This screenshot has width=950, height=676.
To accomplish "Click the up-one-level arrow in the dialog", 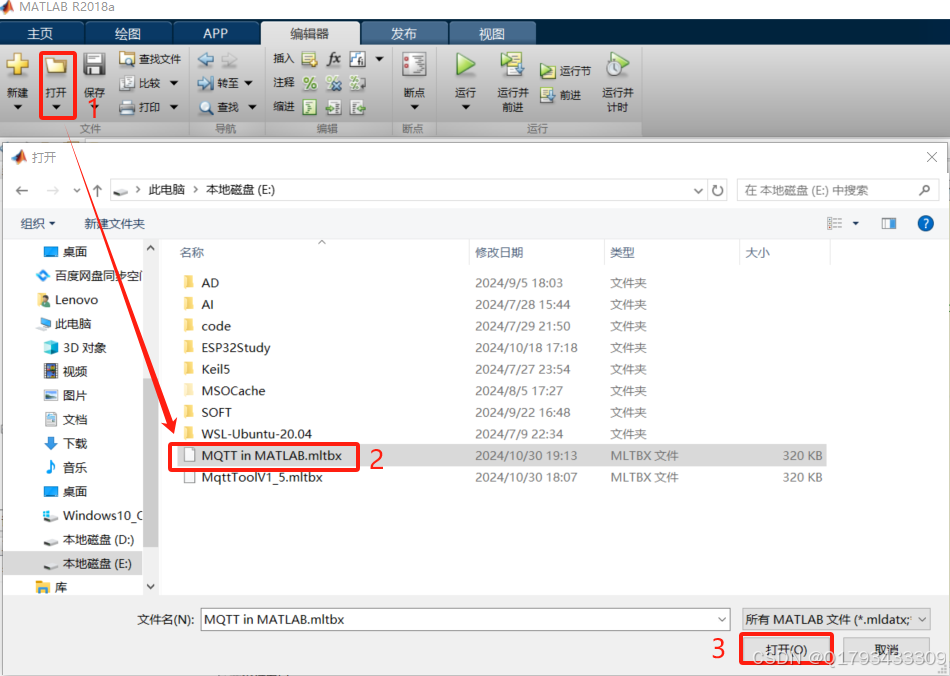I will pyautogui.click(x=98, y=190).
